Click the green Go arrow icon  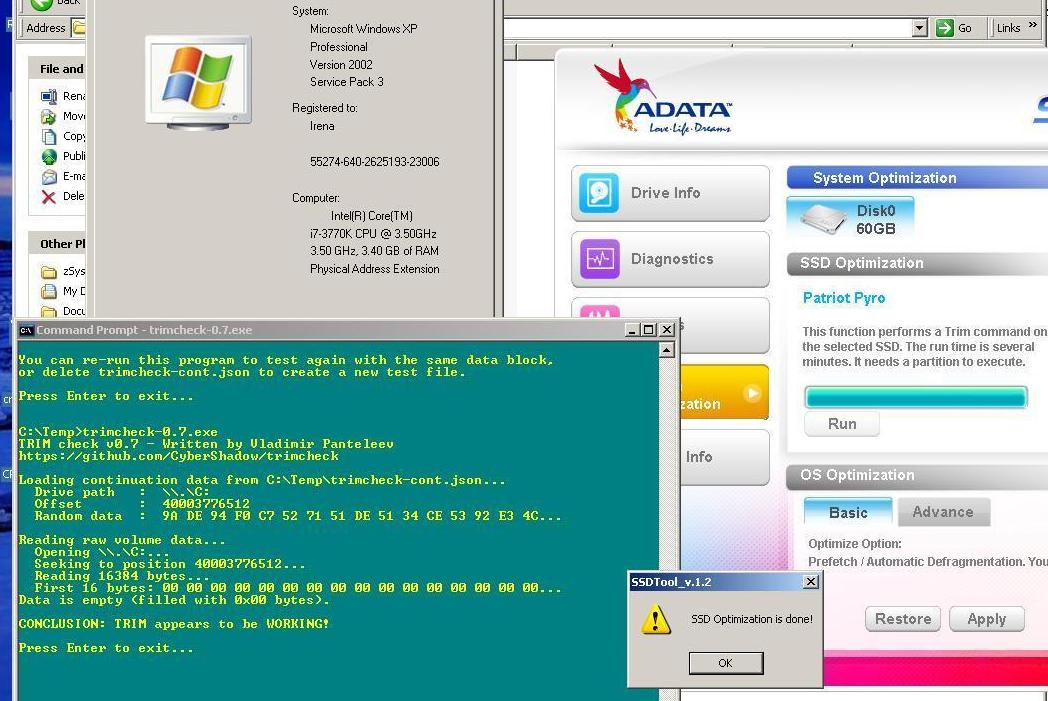click(944, 28)
